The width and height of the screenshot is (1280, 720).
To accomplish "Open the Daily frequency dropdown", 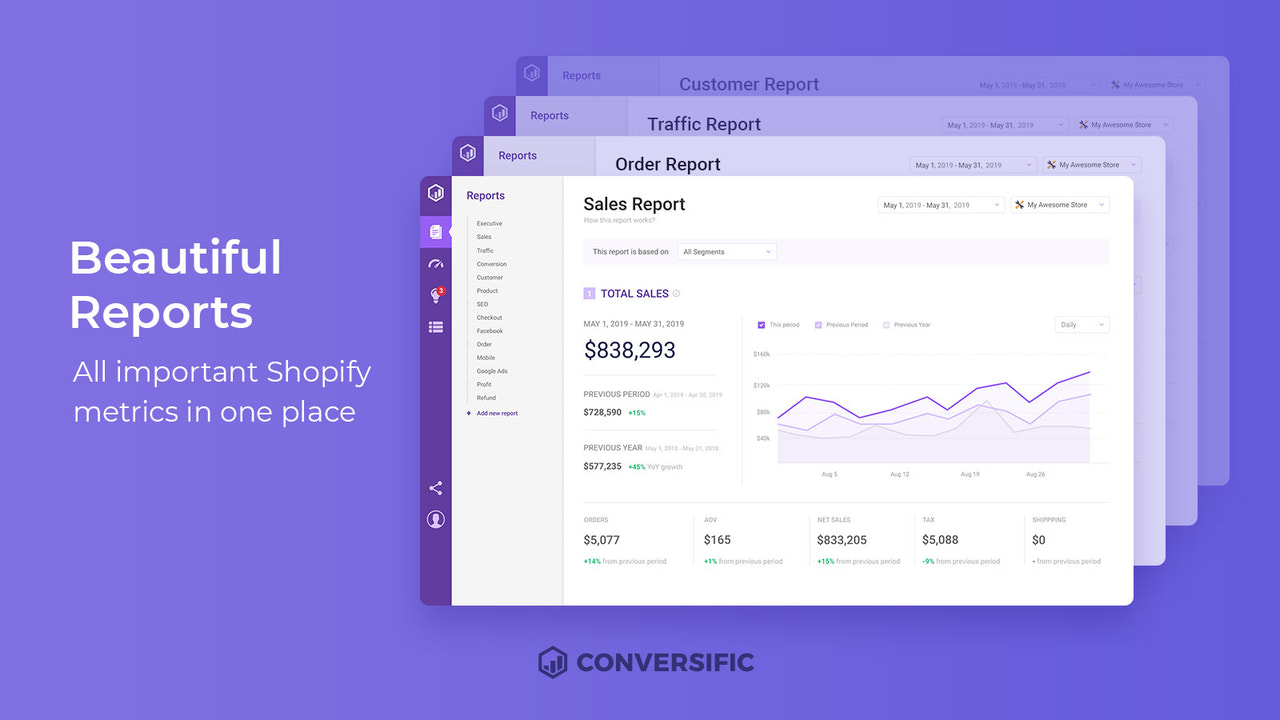I will coord(1081,324).
